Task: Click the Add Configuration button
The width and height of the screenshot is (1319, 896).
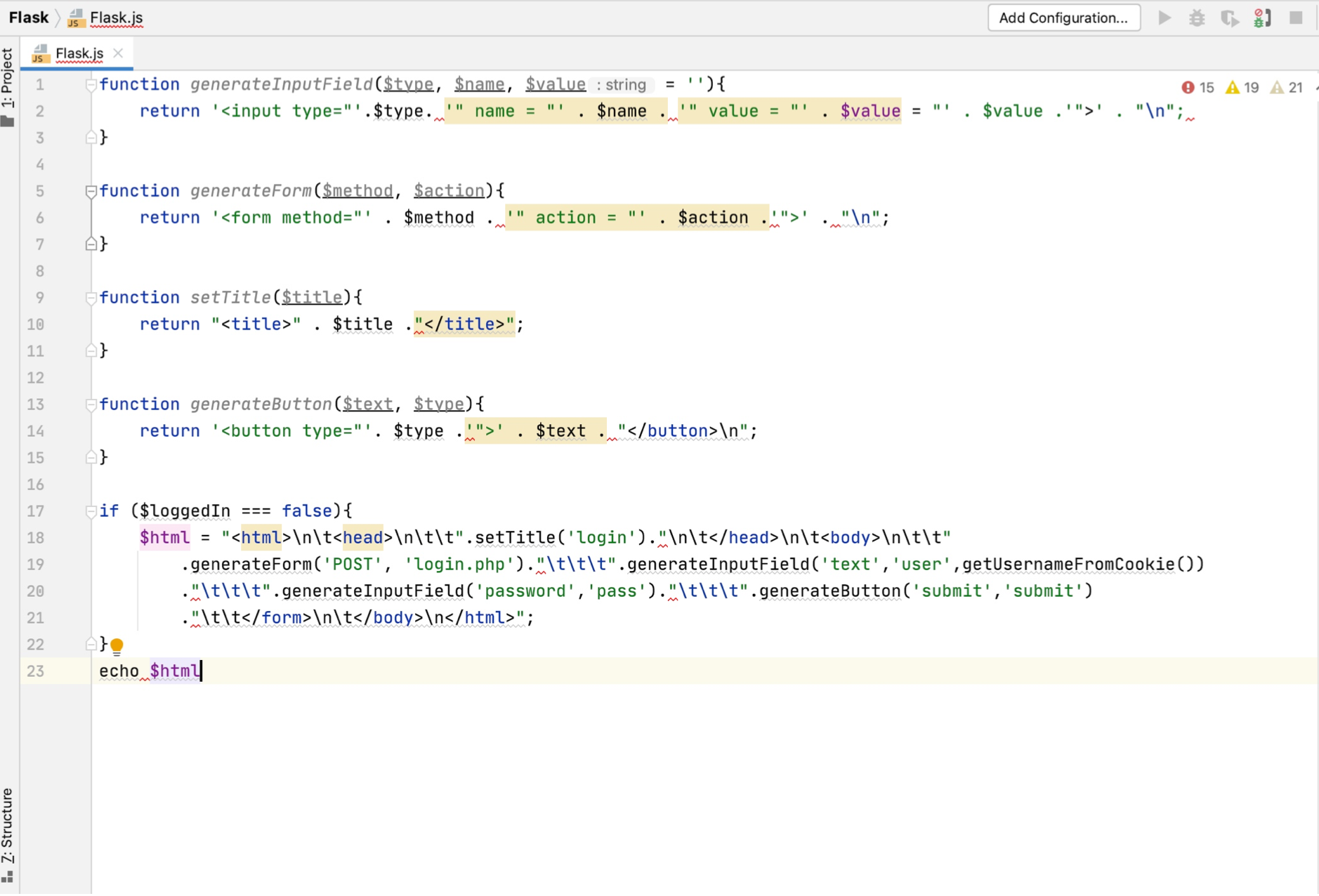Action: [1063, 18]
